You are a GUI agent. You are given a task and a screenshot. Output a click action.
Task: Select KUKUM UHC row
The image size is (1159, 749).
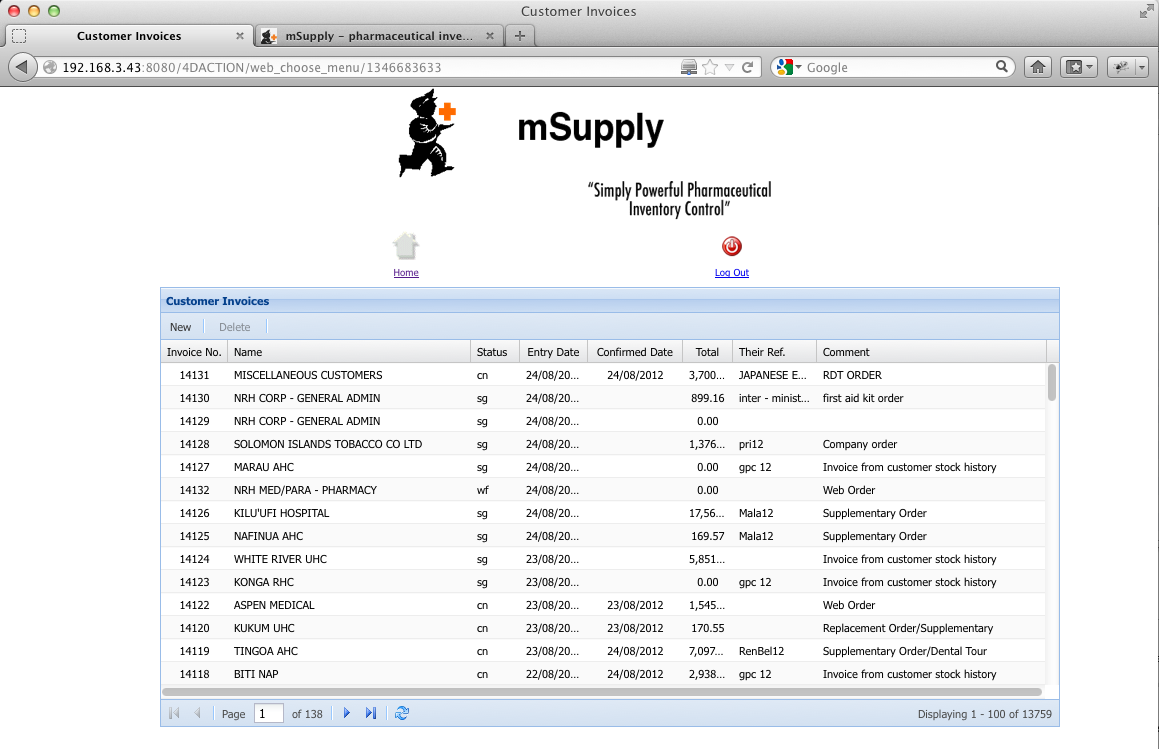603,628
